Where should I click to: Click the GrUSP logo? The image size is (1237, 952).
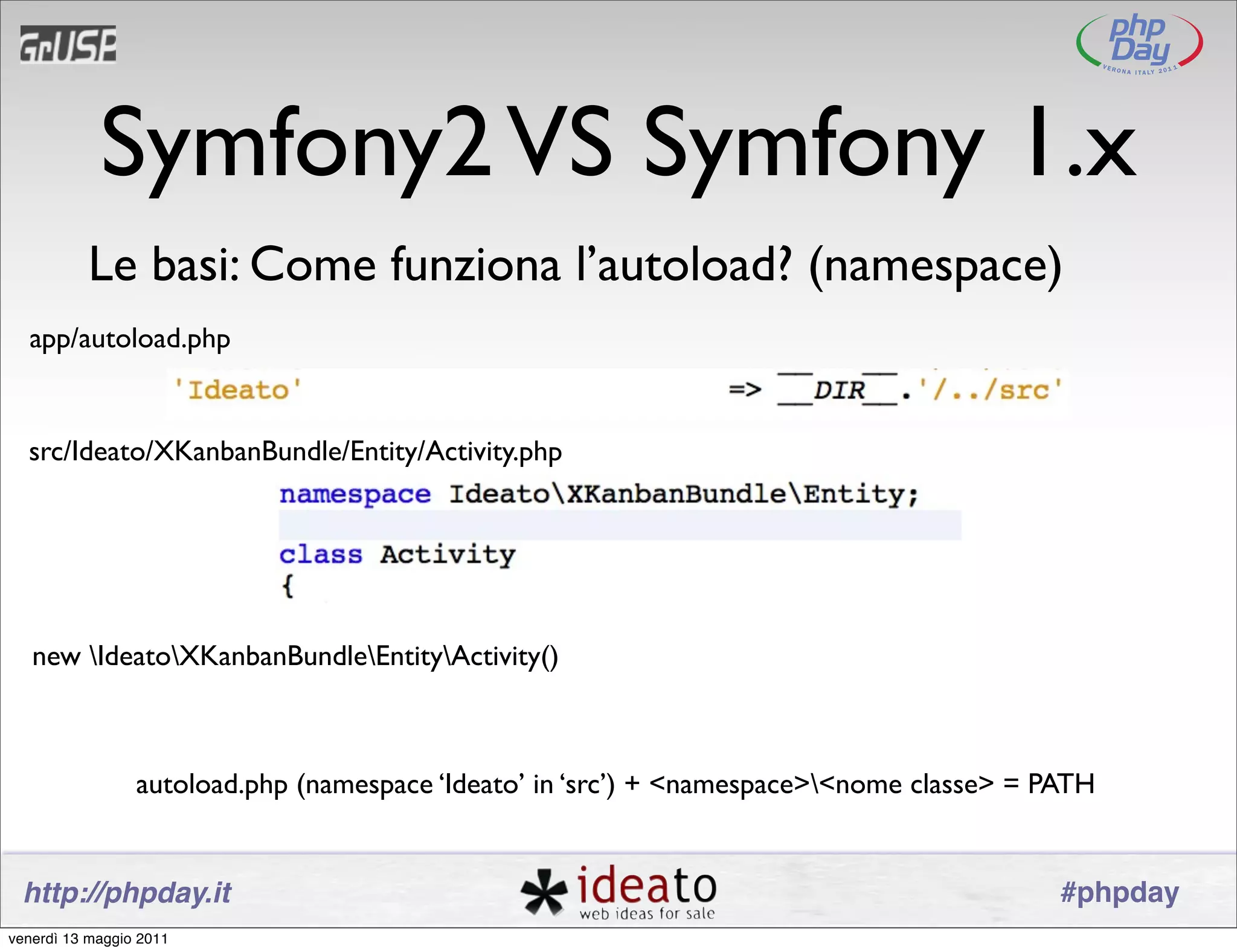tap(68, 44)
